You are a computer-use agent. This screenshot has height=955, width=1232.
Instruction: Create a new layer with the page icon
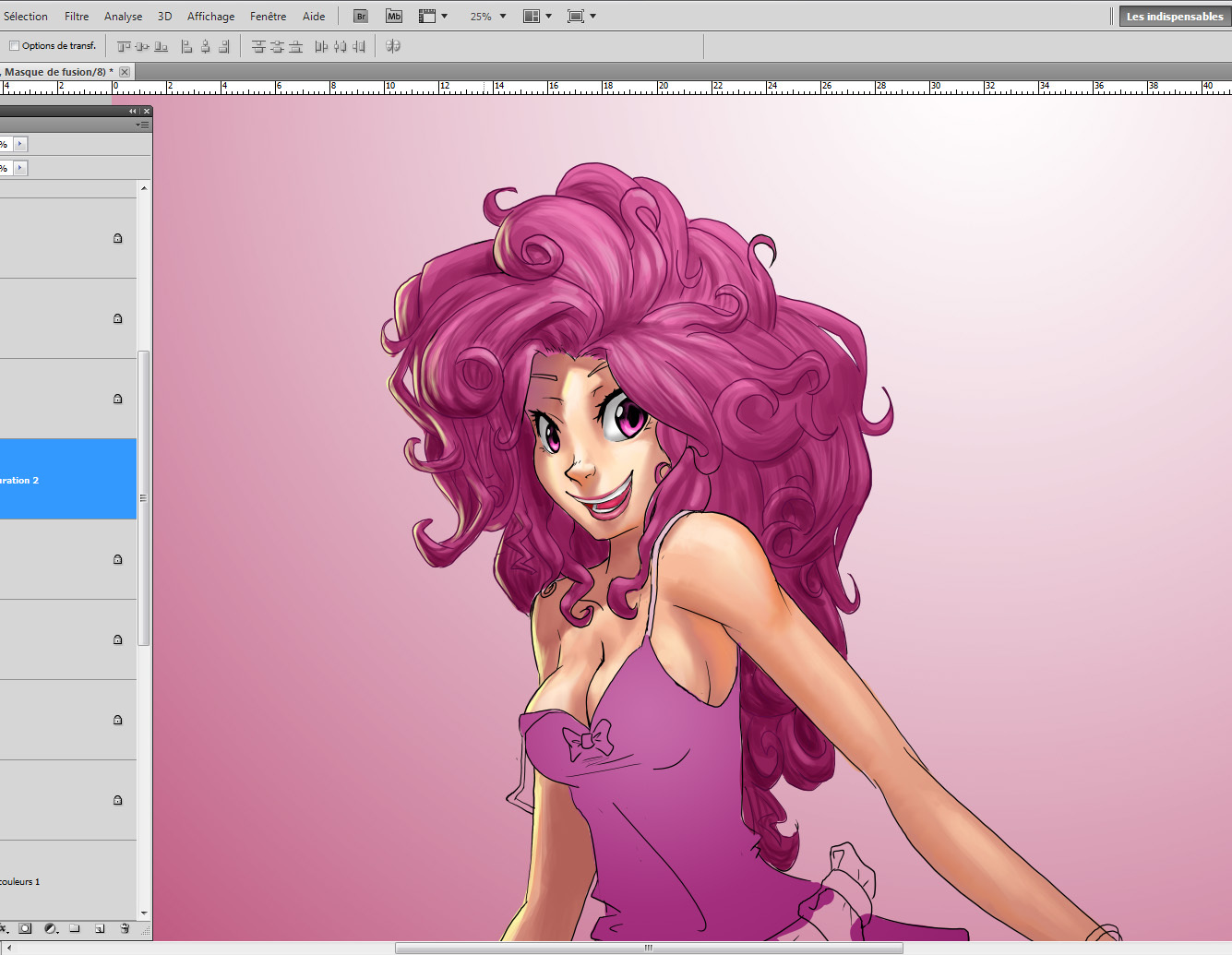[100, 929]
